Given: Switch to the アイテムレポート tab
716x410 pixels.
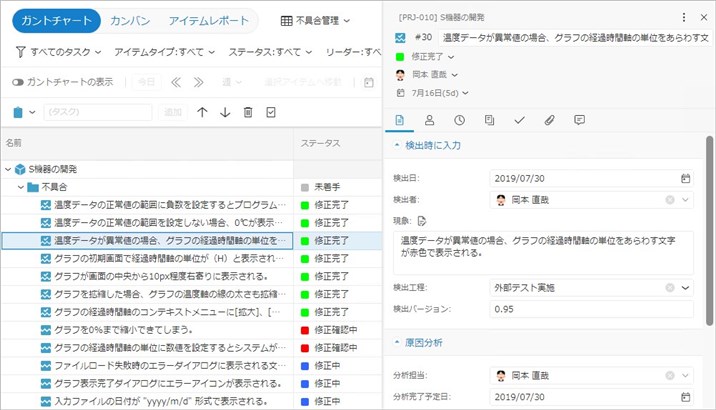Looking at the screenshot, I should click(x=210, y=20).
